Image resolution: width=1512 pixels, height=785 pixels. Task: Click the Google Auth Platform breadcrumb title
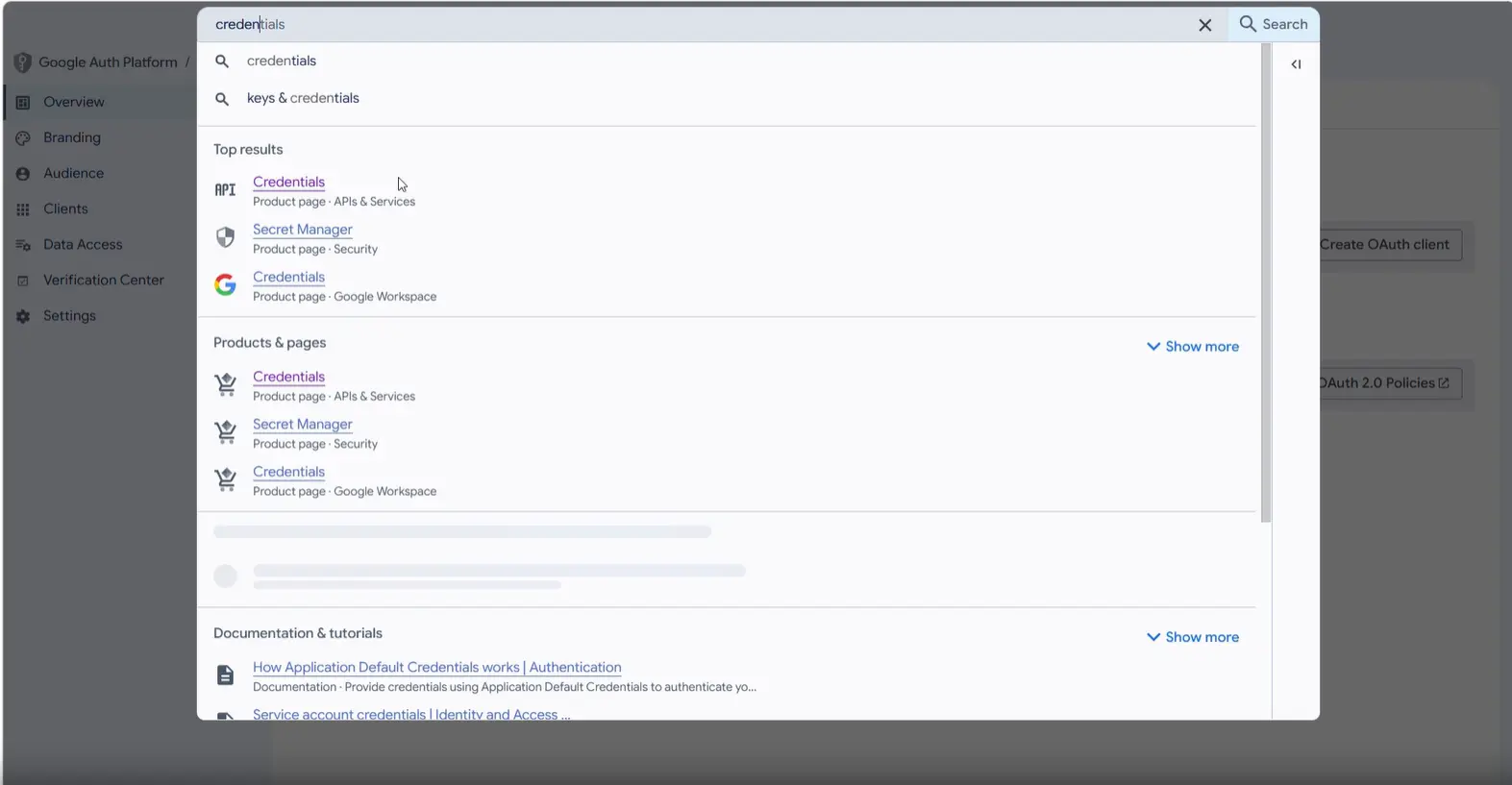click(108, 62)
